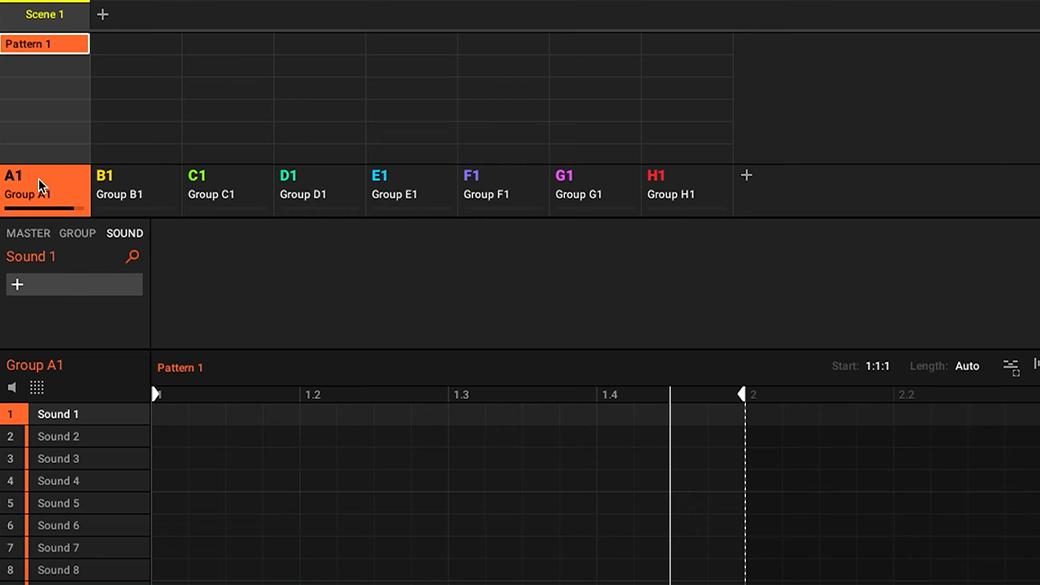Click slot number 8 of Sound 8
This screenshot has width=1040, height=585.
[11, 570]
